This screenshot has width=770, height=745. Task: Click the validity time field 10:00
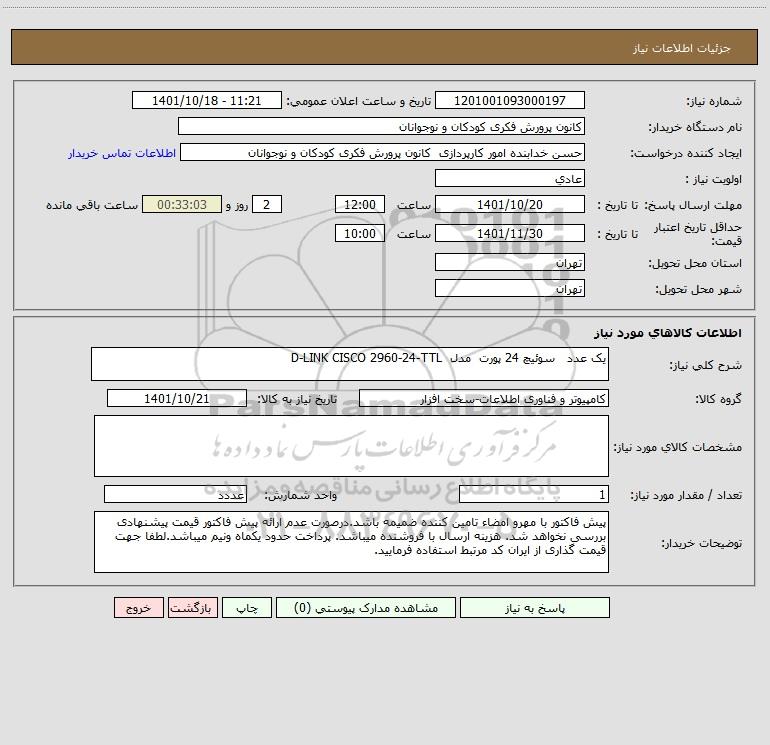tap(359, 234)
